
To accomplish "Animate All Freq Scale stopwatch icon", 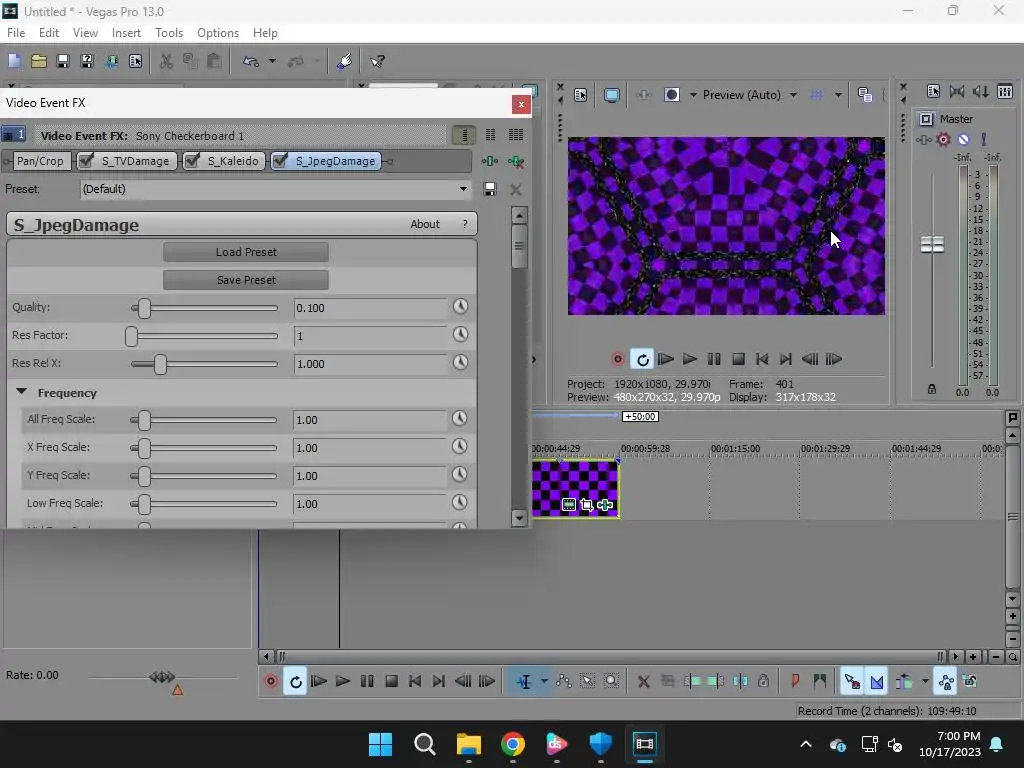I will [x=460, y=419].
